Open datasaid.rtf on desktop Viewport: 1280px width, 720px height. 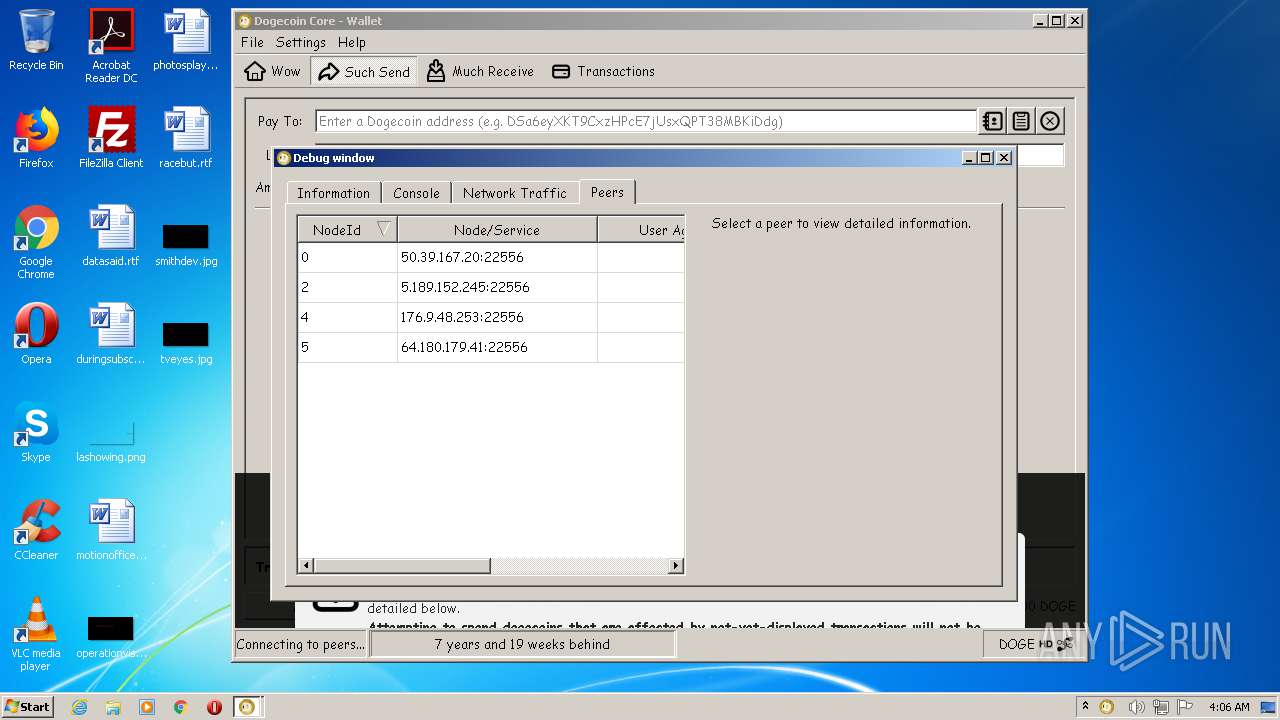111,236
